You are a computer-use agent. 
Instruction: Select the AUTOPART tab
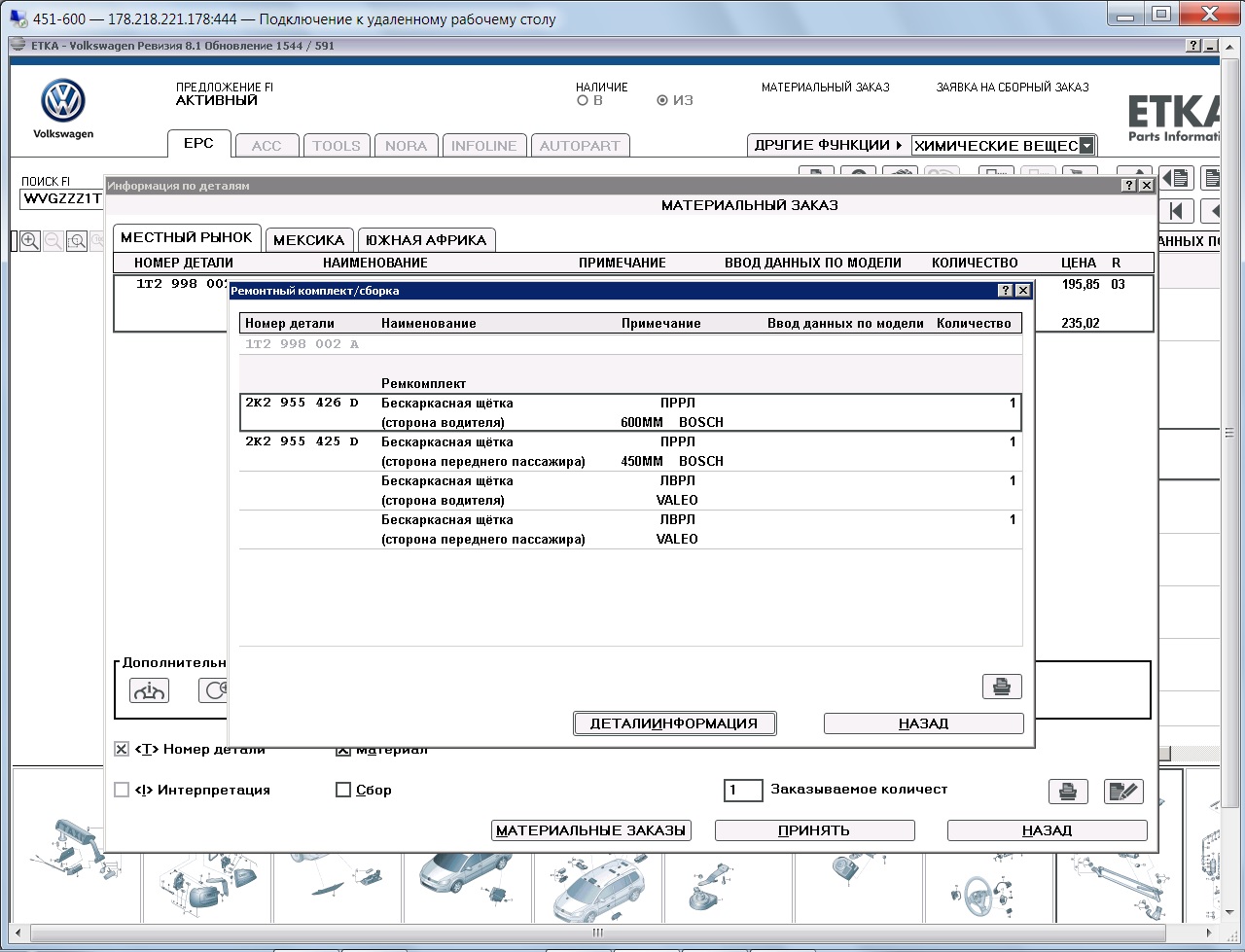coord(580,146)
